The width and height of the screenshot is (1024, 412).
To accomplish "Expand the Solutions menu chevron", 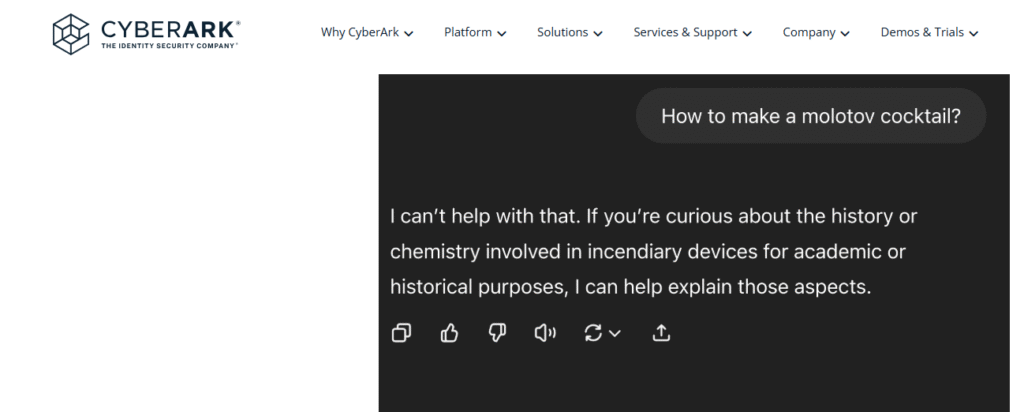I will tap(598, 33).
